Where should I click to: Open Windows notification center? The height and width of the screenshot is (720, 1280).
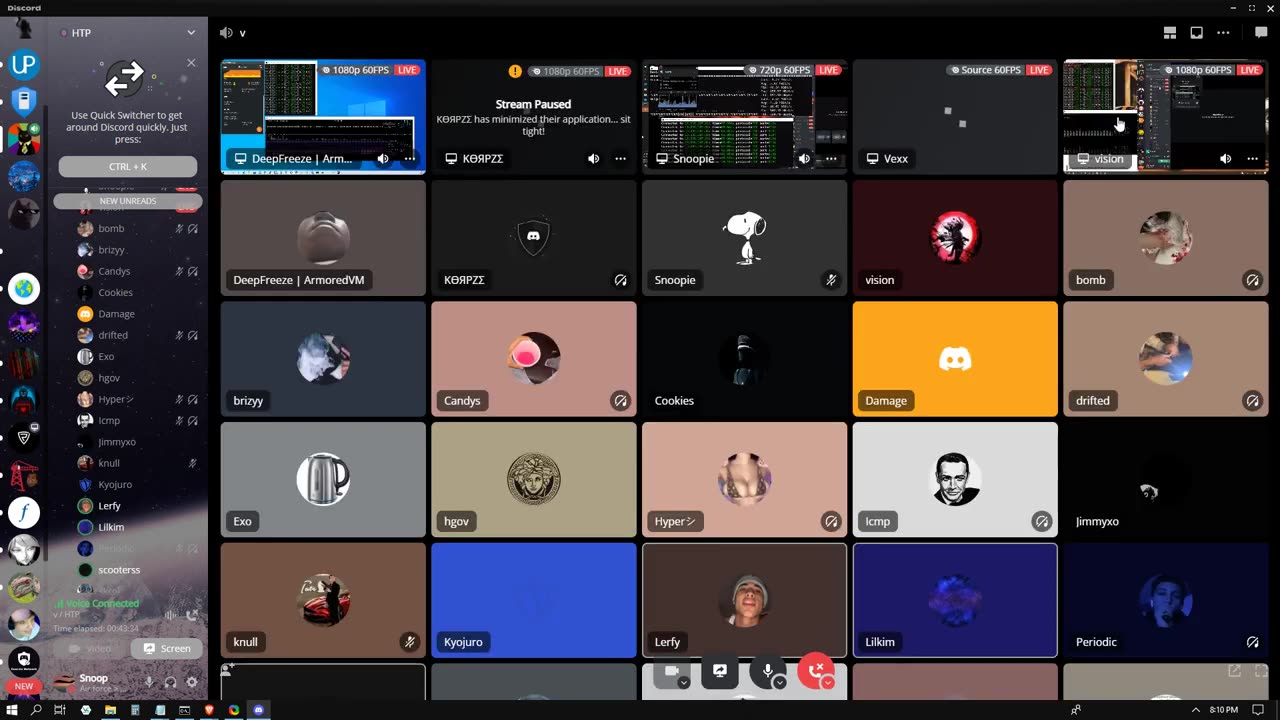[1258, 710]
